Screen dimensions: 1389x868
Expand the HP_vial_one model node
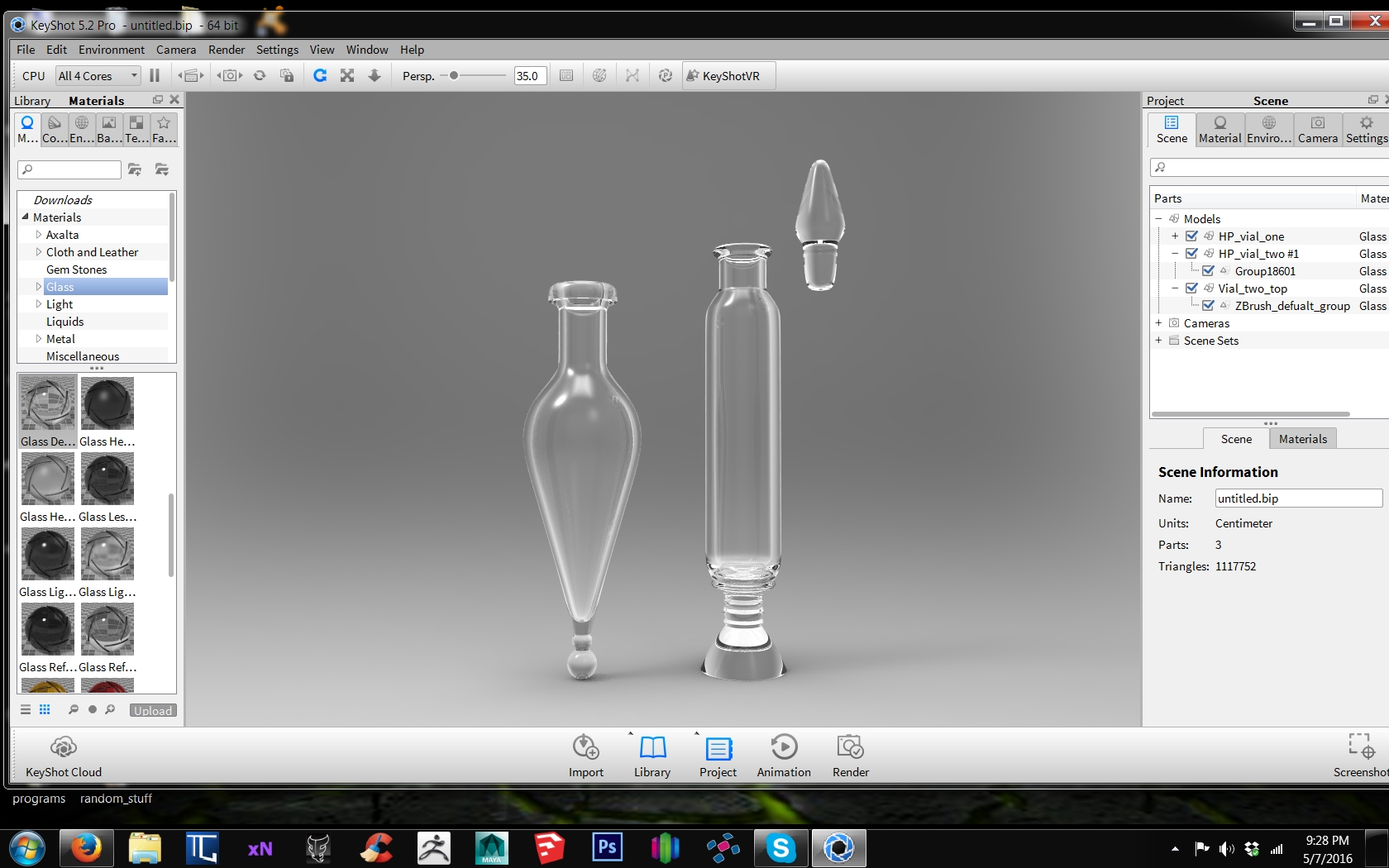tap(1175, 236)
